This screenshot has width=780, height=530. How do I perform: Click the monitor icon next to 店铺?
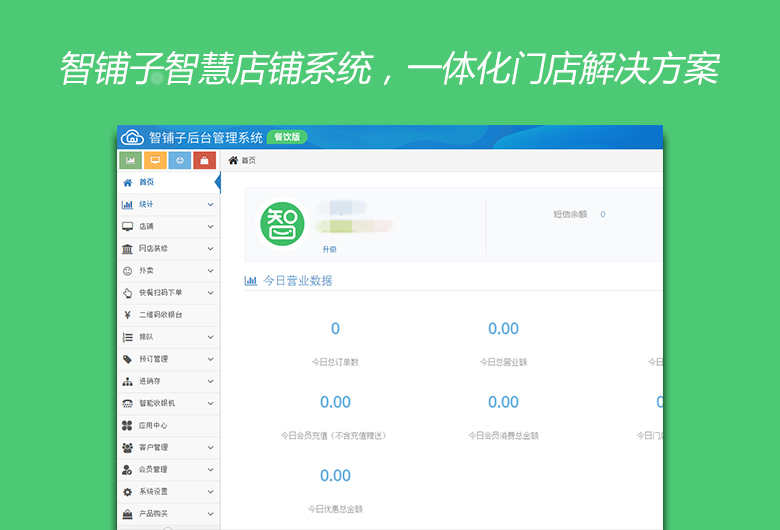(127, 226)
